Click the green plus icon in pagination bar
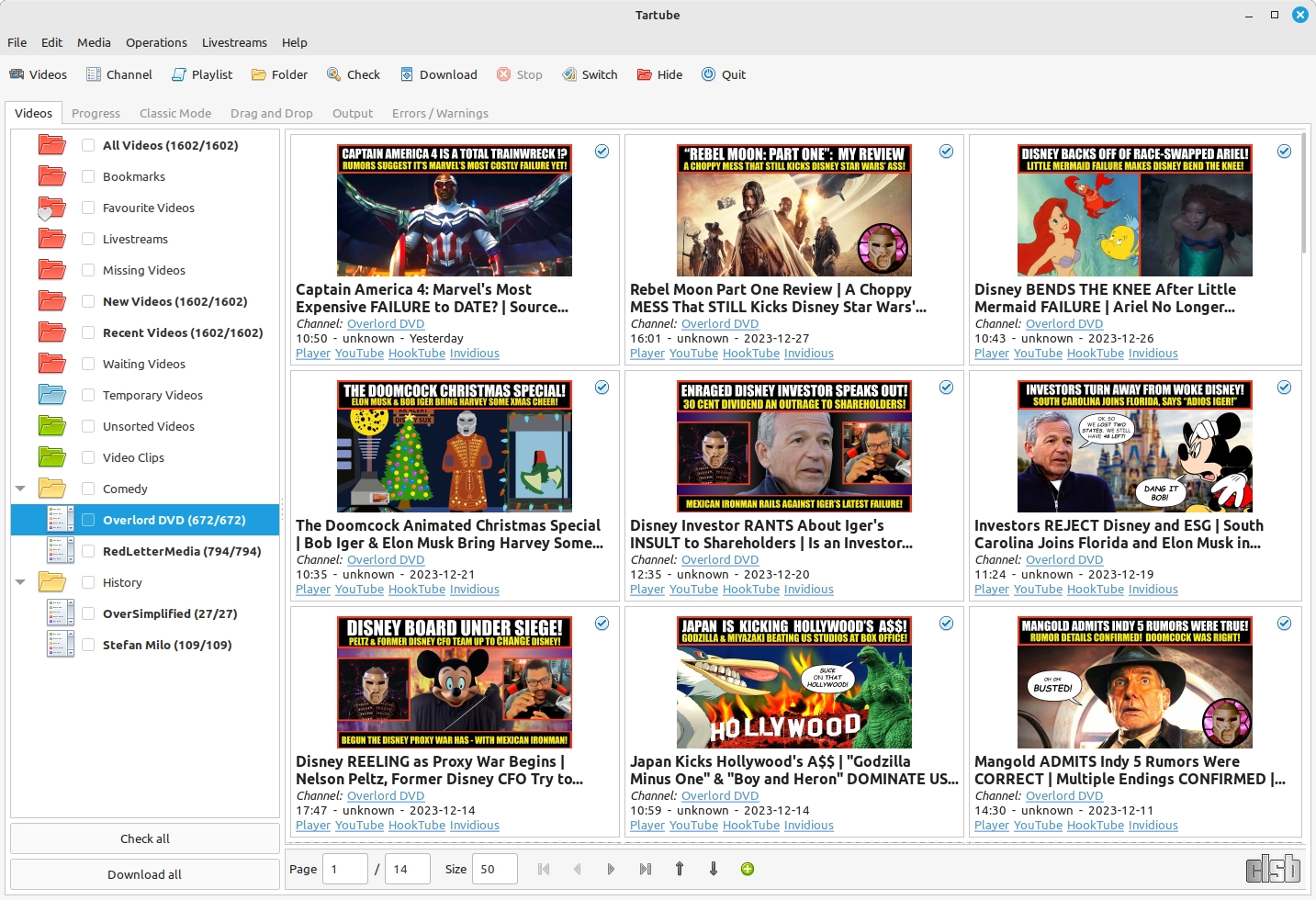This screenshot has height=900, width=1316. [x=747, y=868]
